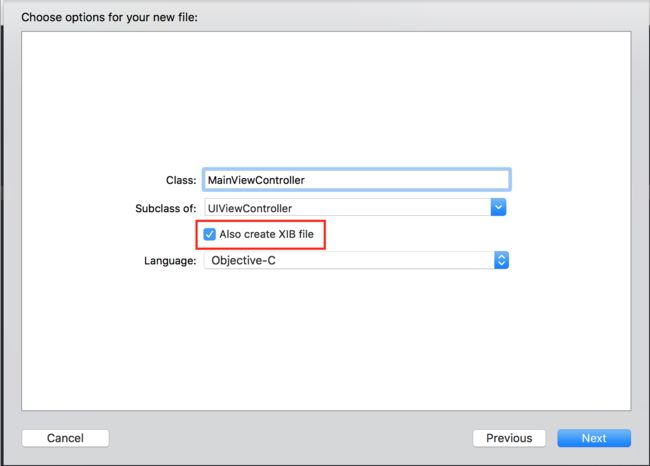Image resolution: width=650 pixels, height=466 pixels.
Task: Click the up-down arrows on Language popup
Action: pyautogui.click(x=501, y=260)
